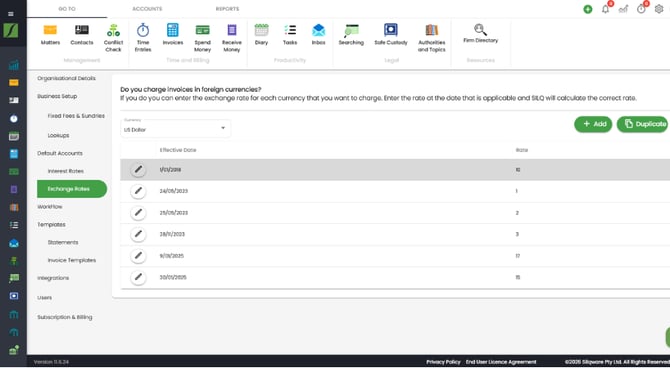The height and width of the screenshot is (368, 670).
Task: Open Interest Rates settings page
Action: [x=66, y=171]
